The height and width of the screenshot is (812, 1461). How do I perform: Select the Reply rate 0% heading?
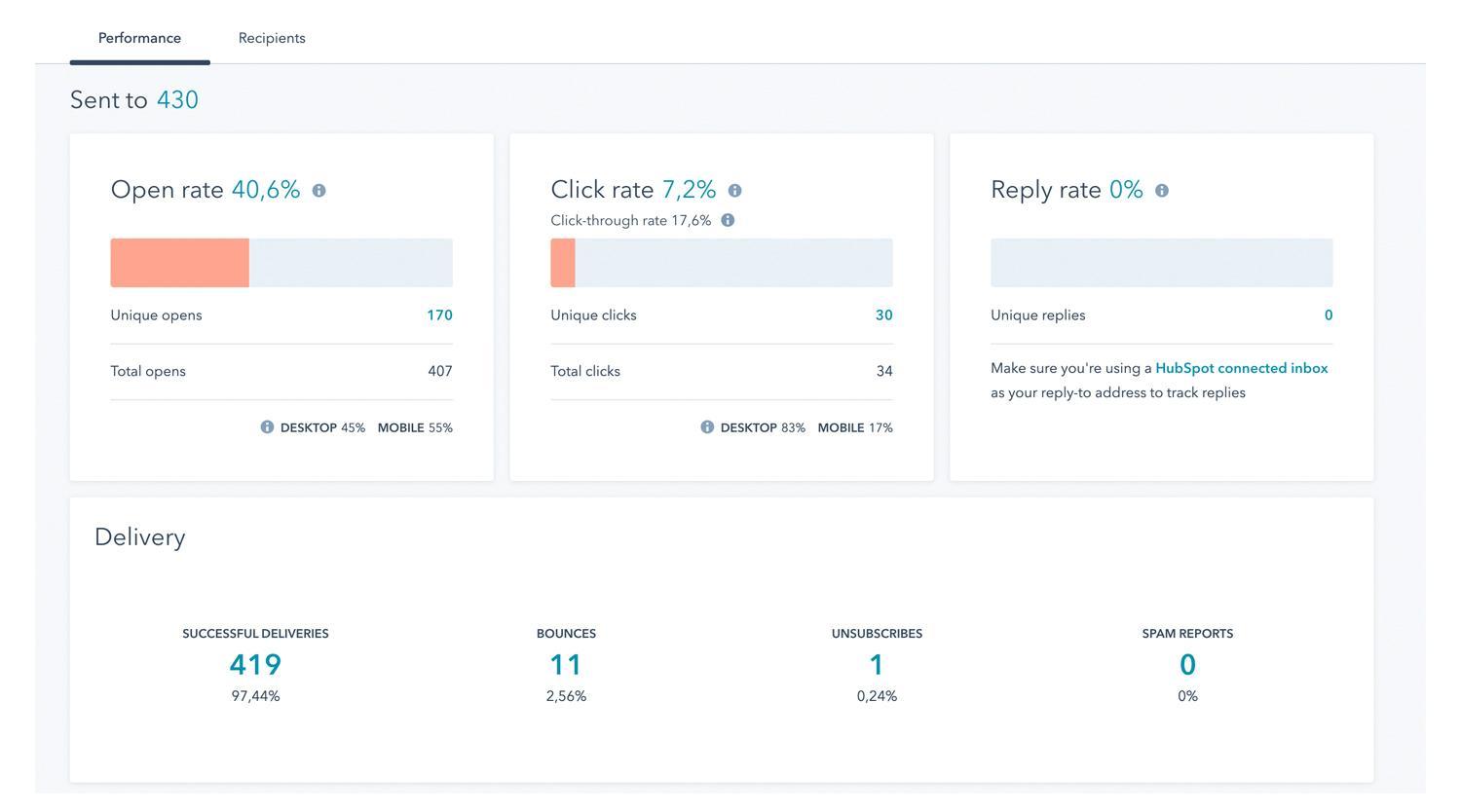coord(1067,190)
